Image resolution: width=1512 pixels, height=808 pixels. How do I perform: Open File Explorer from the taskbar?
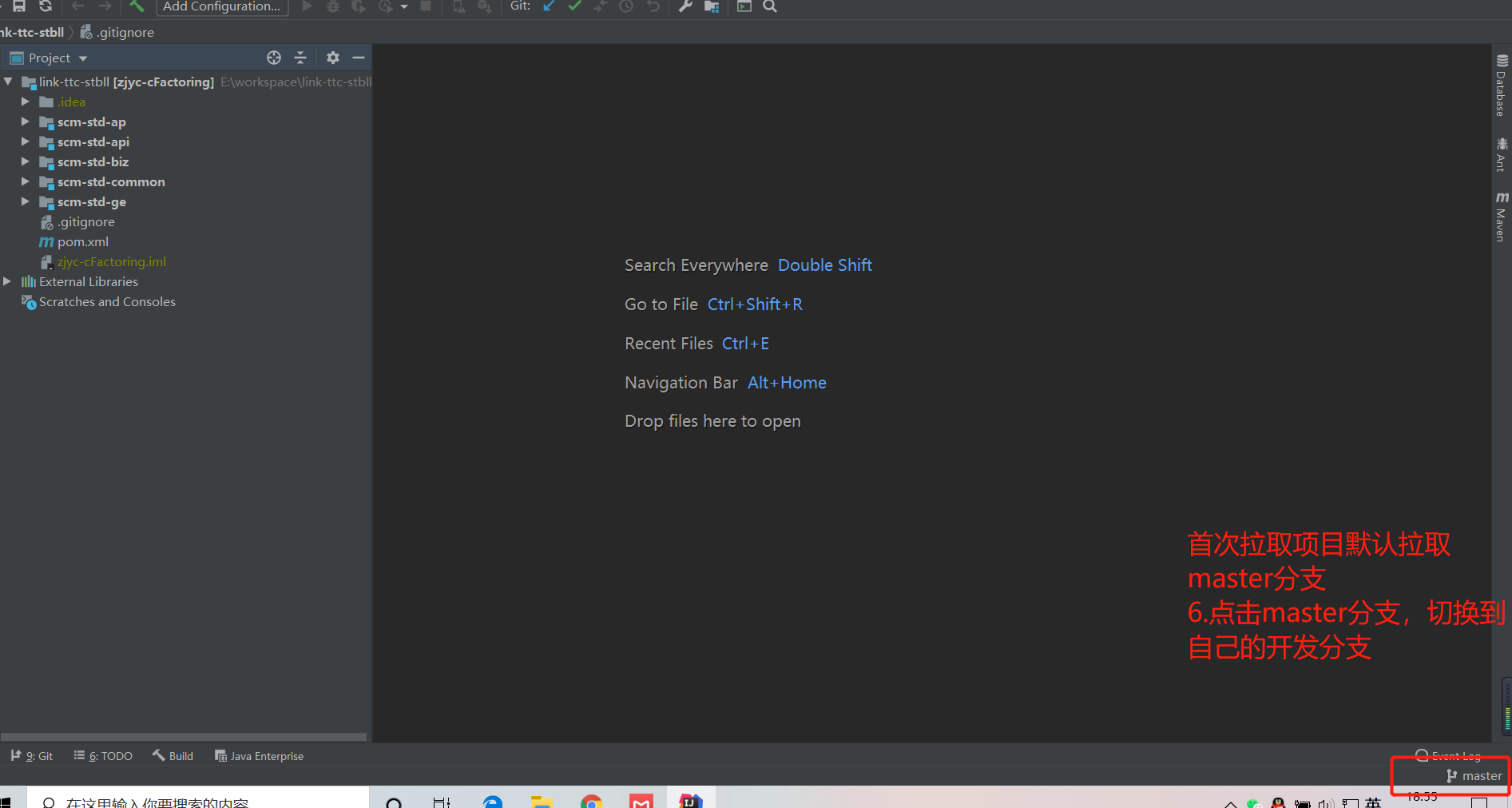tap(542, 801)
